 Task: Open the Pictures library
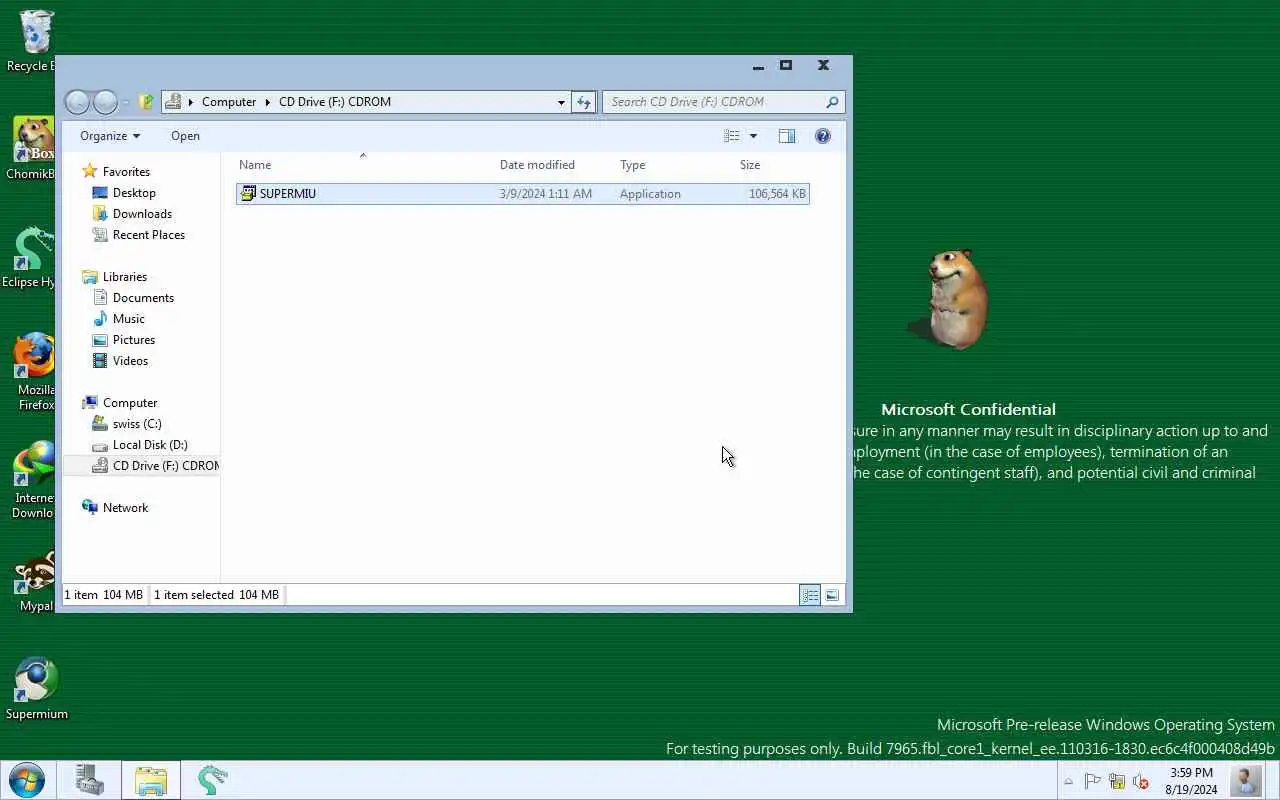pos(134,340)
